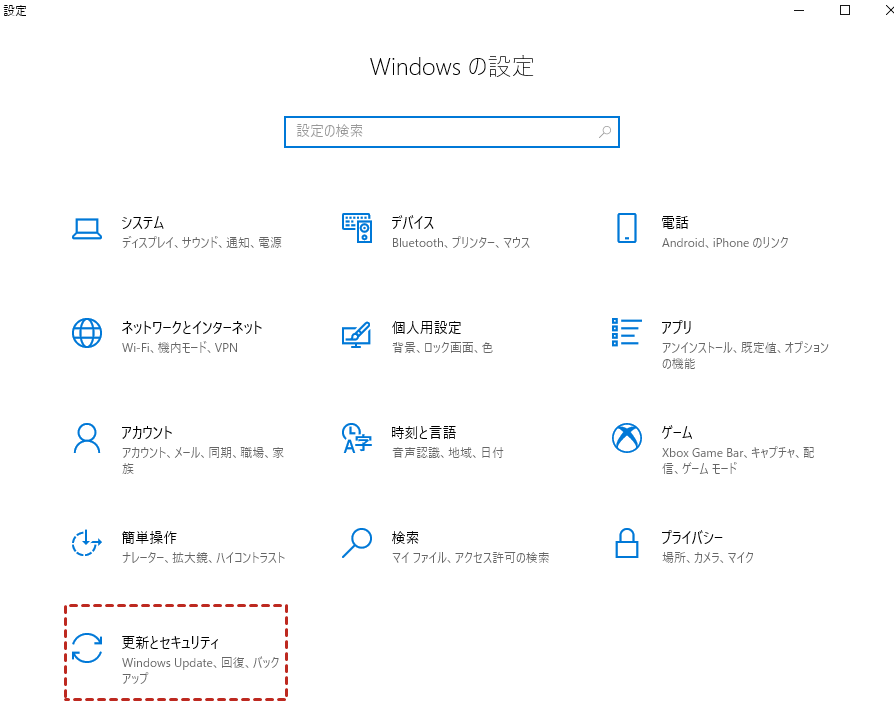Click the マイ ファイル、アクセス許可の検索 description

[x=470, y=557]
